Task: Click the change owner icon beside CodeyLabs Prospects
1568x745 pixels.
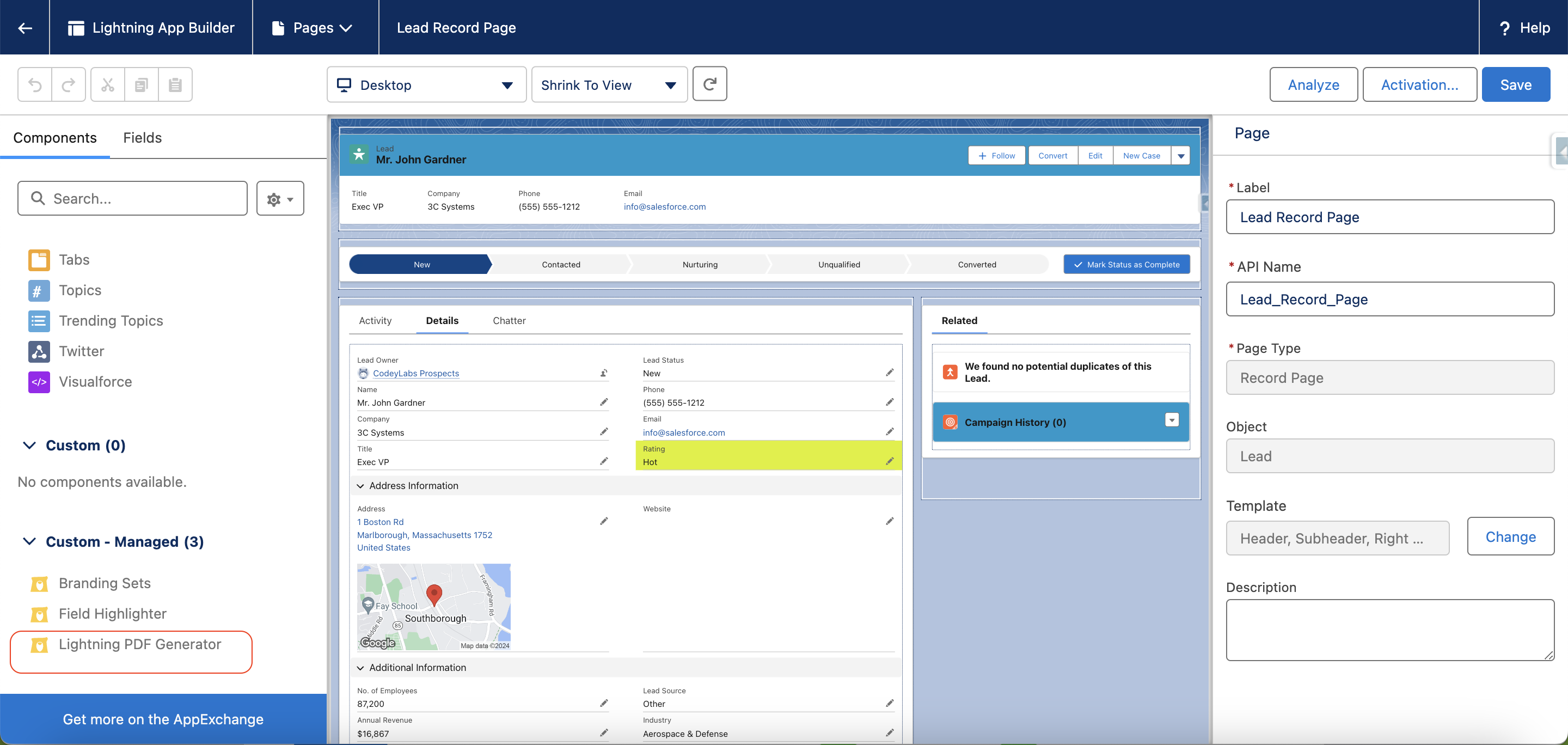Action: pyautogui.click(x=604, y=373)
